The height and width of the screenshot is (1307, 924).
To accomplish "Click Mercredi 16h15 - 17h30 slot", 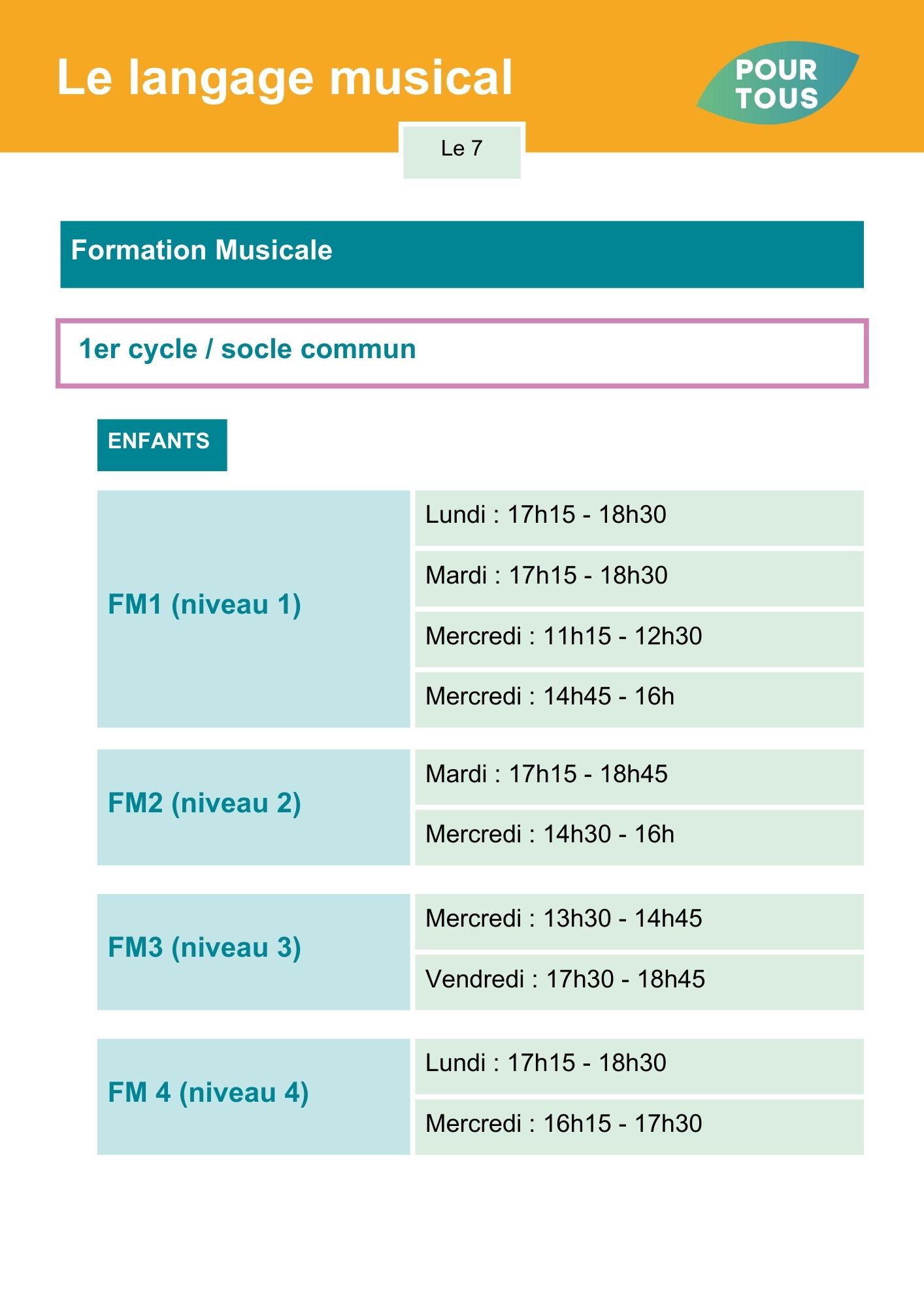I will [639, 1127].
